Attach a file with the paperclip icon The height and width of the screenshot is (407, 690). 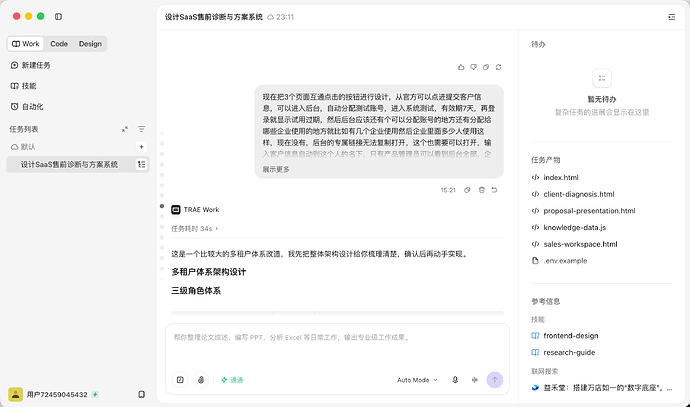coord(201,380)
